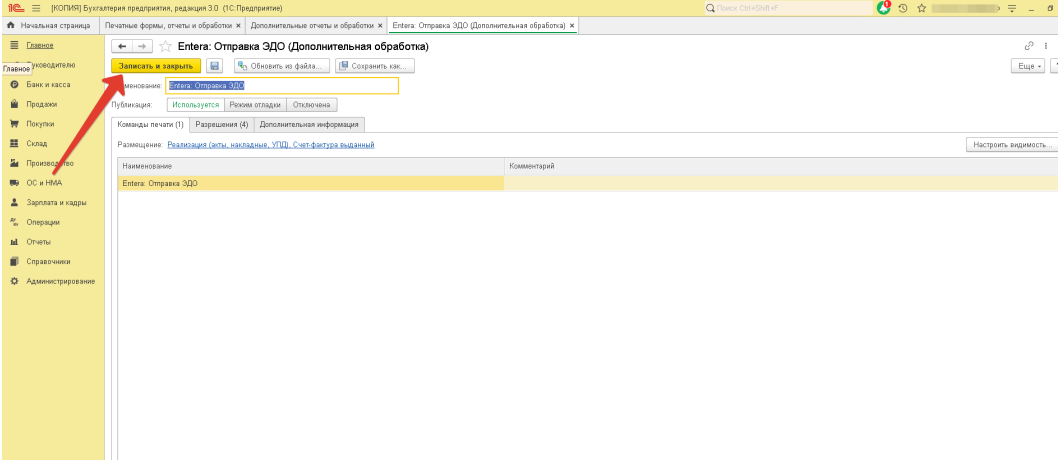Open ОС и НМА section
This screenshot has width=1058, height=460.
click(x=45, y=183)
